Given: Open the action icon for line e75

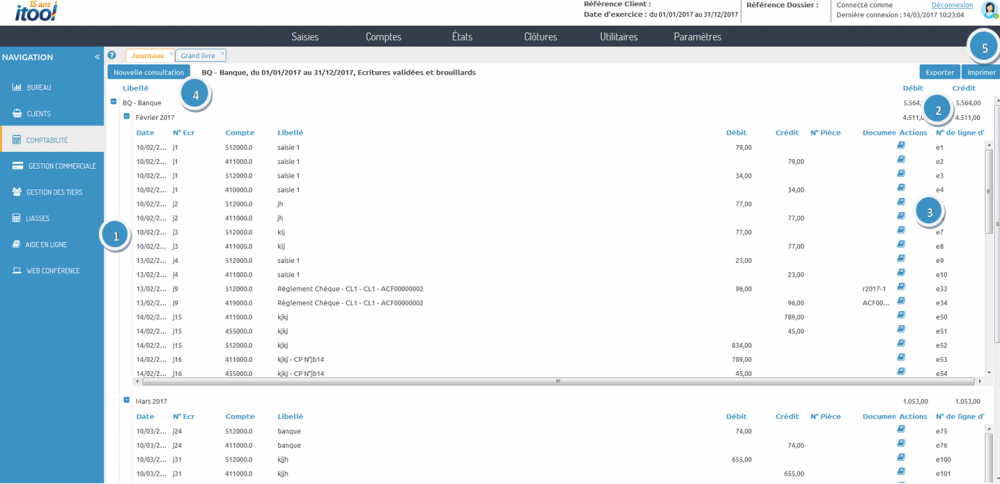Looking at the screenshot, I should 901,429.
